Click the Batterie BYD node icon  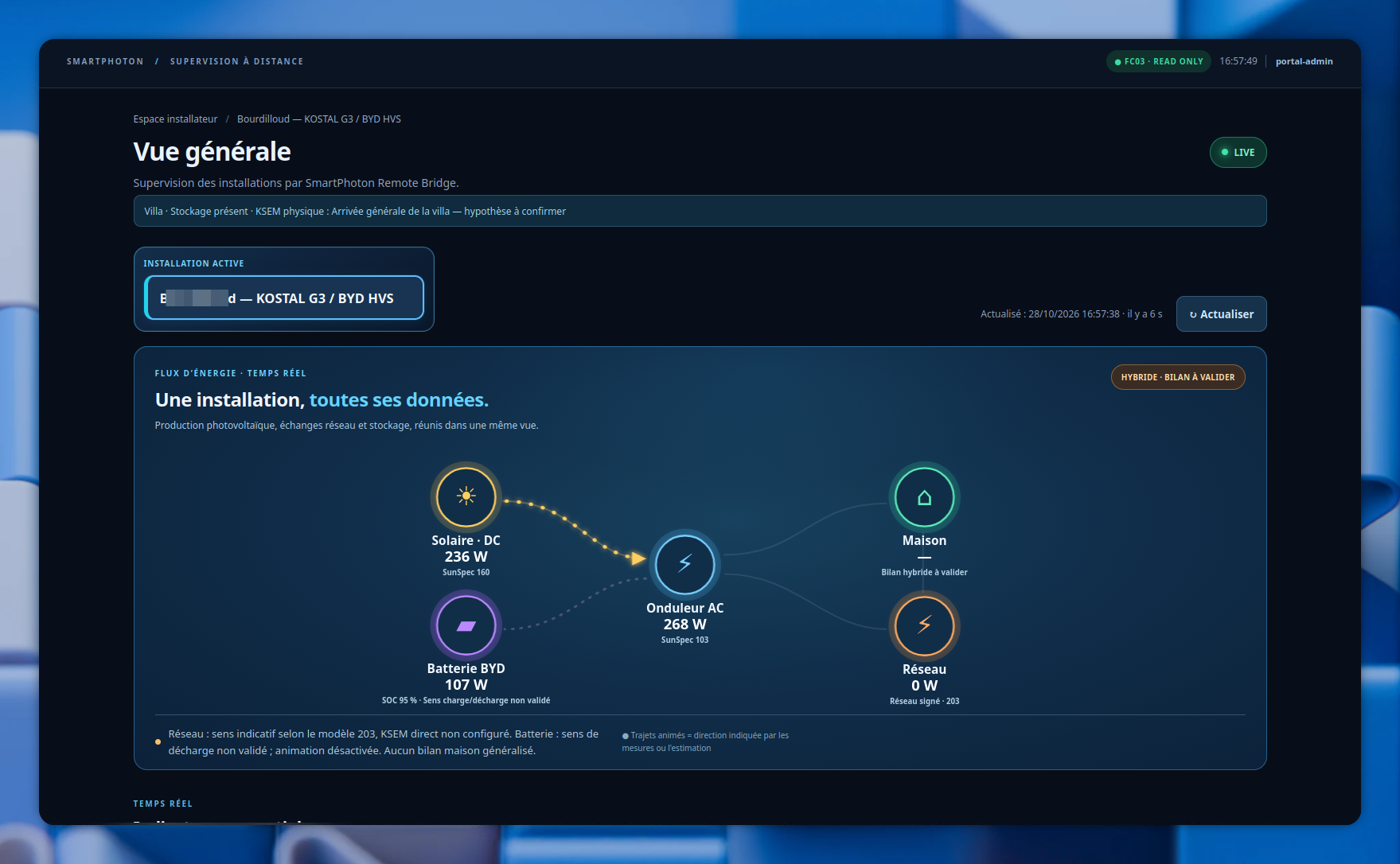click(466, 625)
